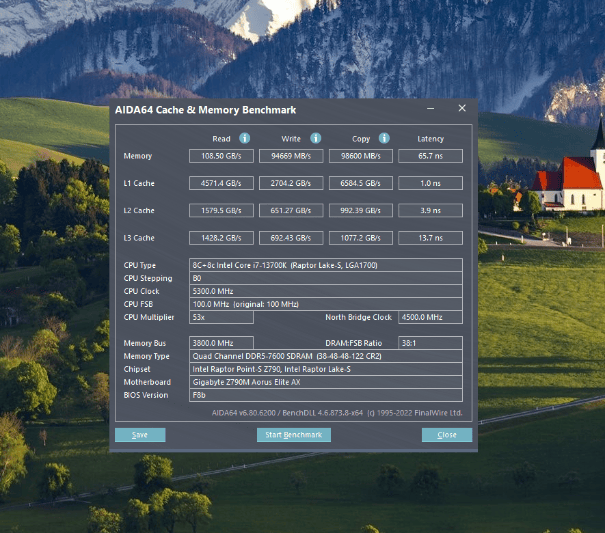Screen dimensions: 605x533
Task: Click the info icon beside Write
Action: (x=315, y=138)
